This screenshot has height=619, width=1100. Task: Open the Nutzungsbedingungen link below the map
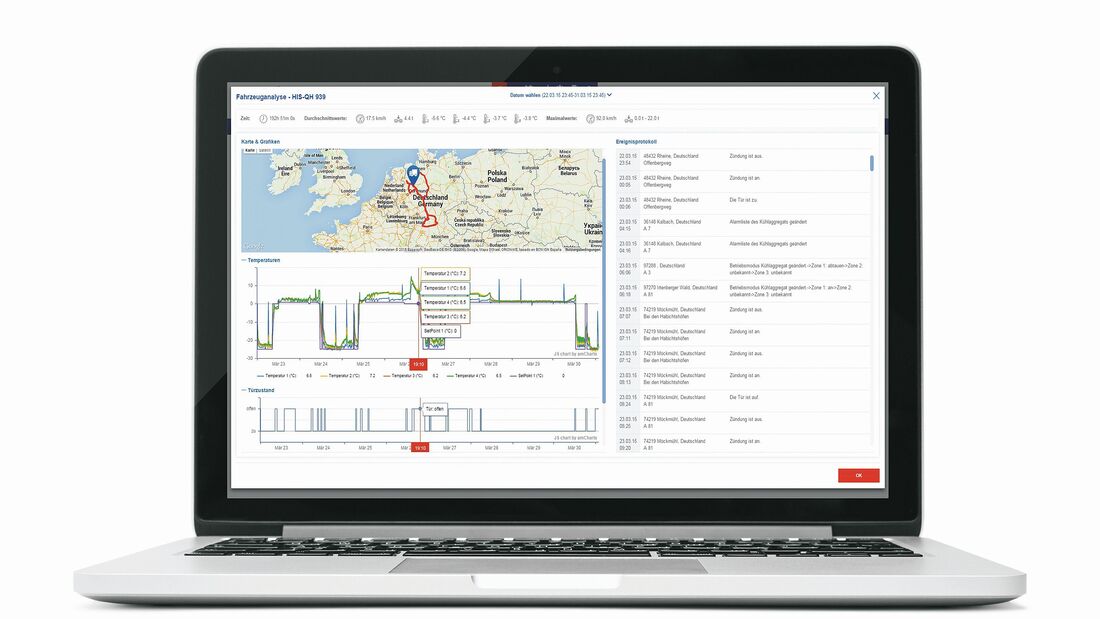[x=581, y=248]
